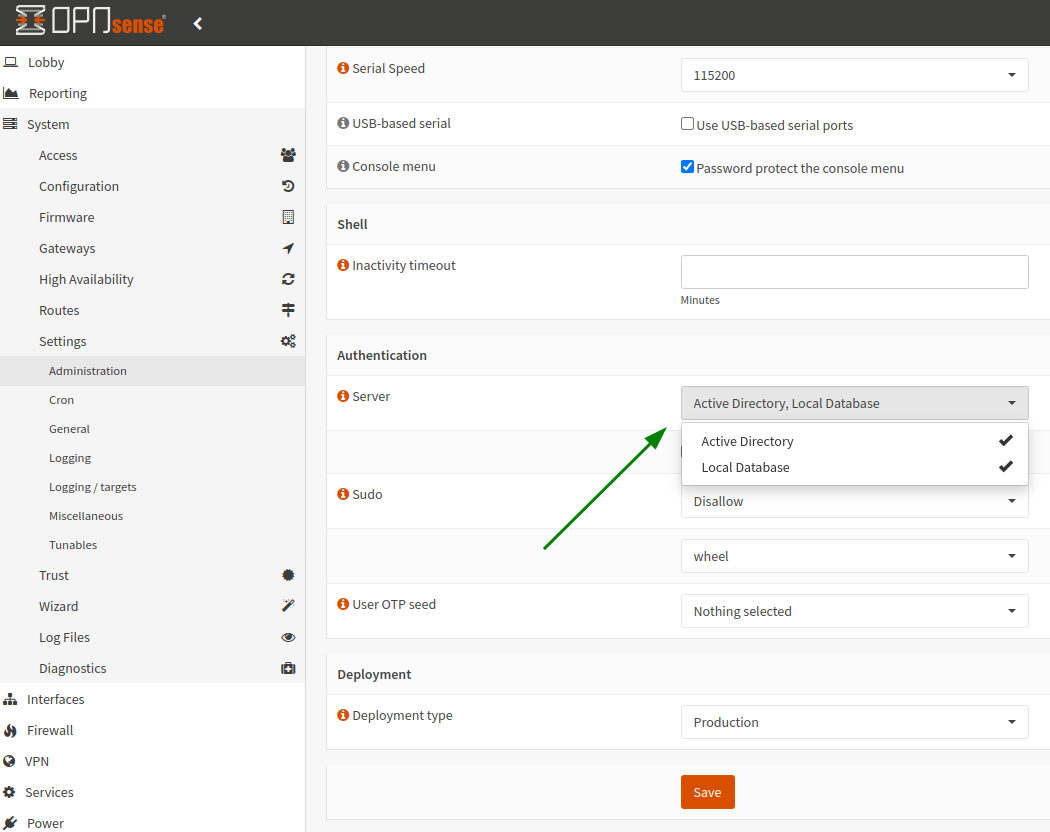The width and height of the screenshot is (1050, 832).
Task: Open the Deployment type dropdown
Action: (854, 722)
